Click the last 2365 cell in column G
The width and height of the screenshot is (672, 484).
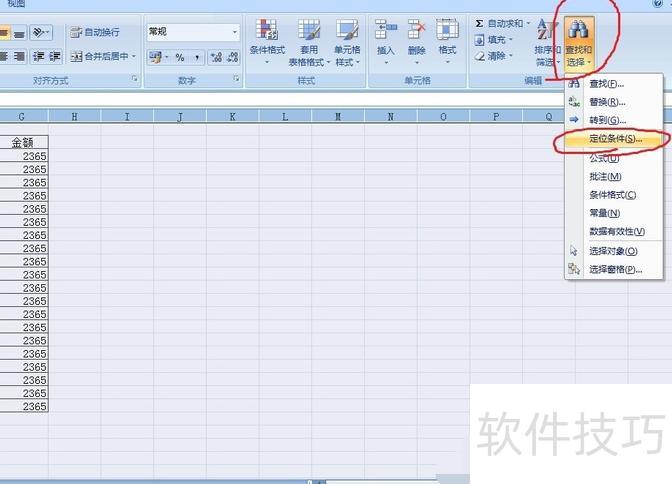[24, 406]
